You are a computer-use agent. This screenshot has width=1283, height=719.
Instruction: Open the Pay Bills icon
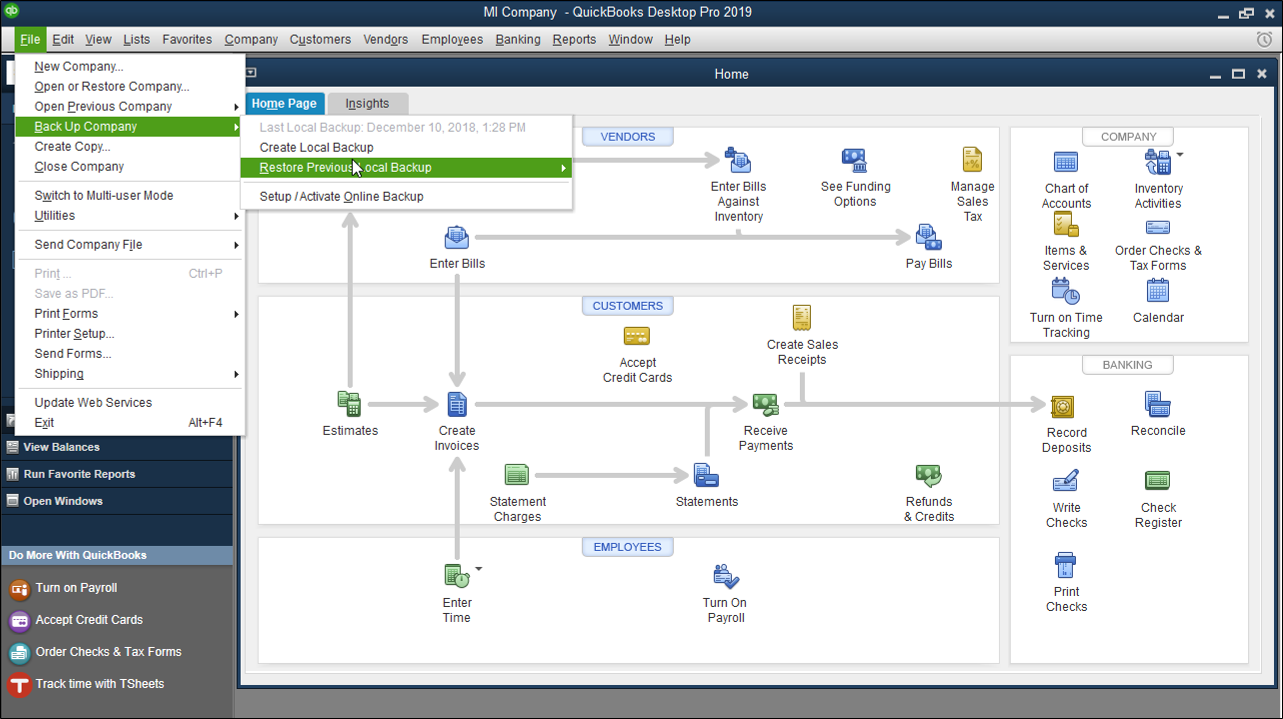[929, 238]
